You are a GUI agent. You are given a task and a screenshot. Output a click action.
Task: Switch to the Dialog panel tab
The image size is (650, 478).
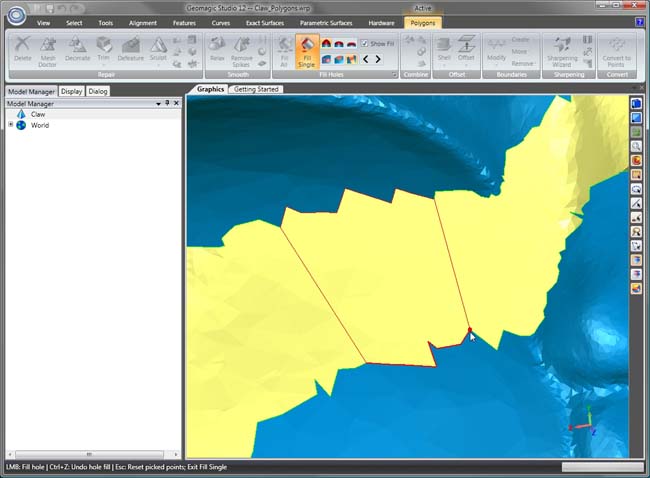click(x=98, y=91)
